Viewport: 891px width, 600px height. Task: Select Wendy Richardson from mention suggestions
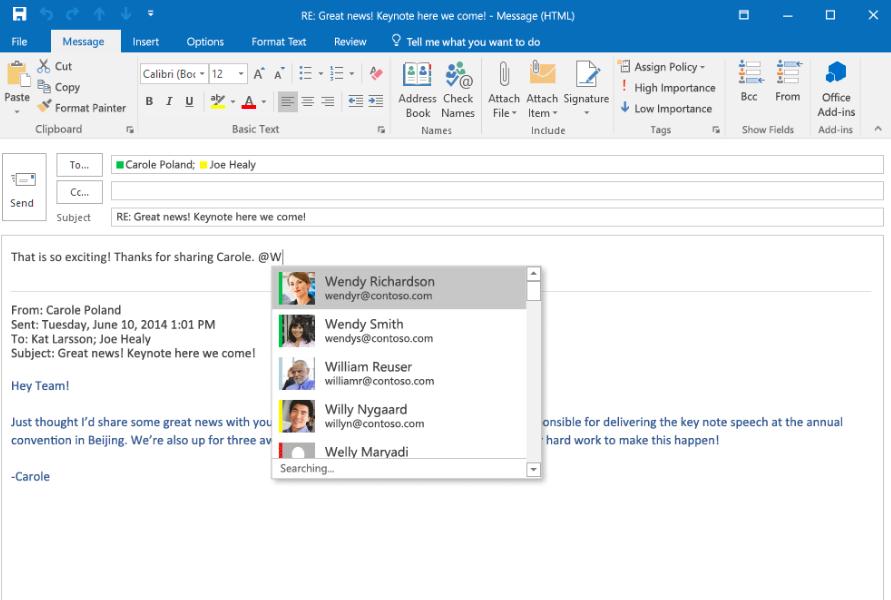pos(399,288)
